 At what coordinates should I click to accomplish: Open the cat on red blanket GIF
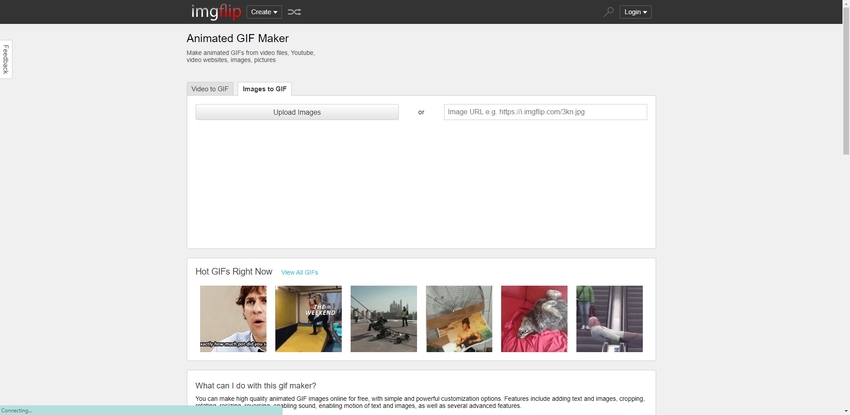[534, 319]
